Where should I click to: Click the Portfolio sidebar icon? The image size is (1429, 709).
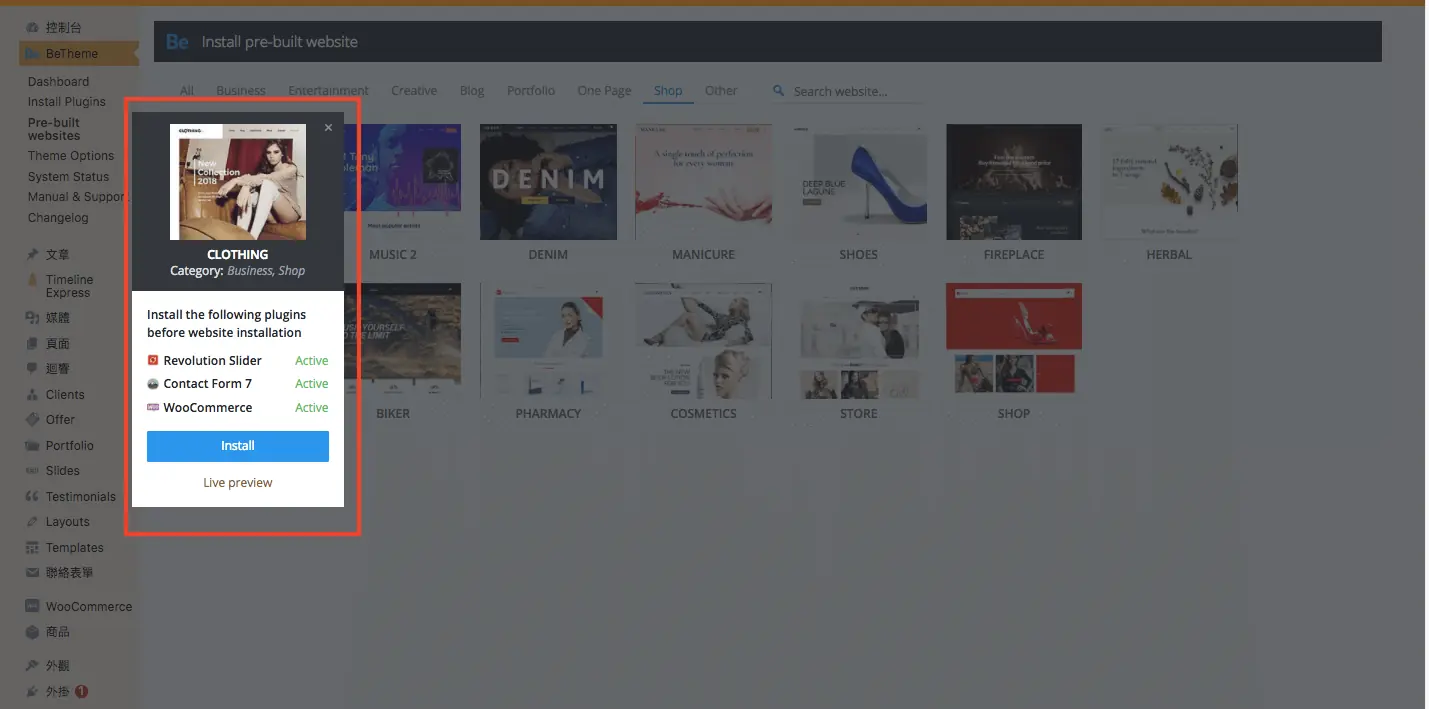point(33,446)
